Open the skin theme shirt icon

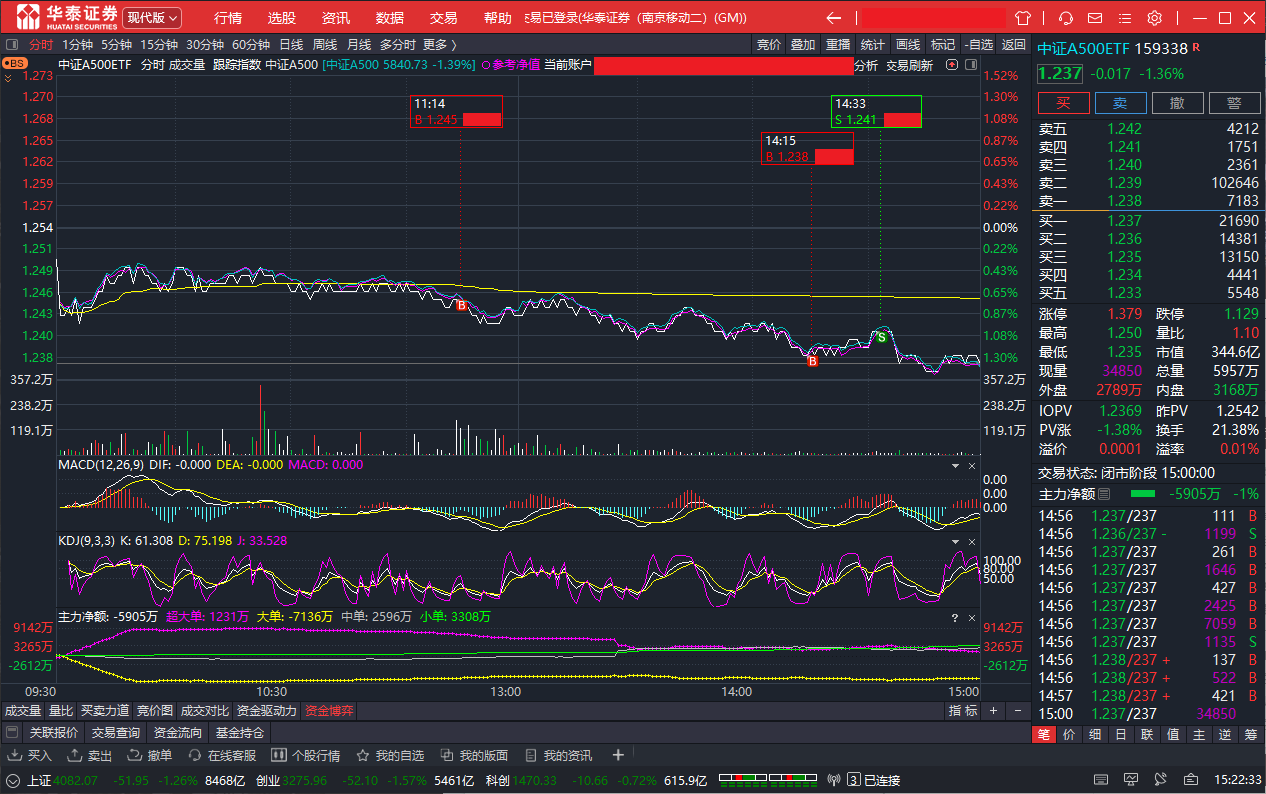(1022, 18)
